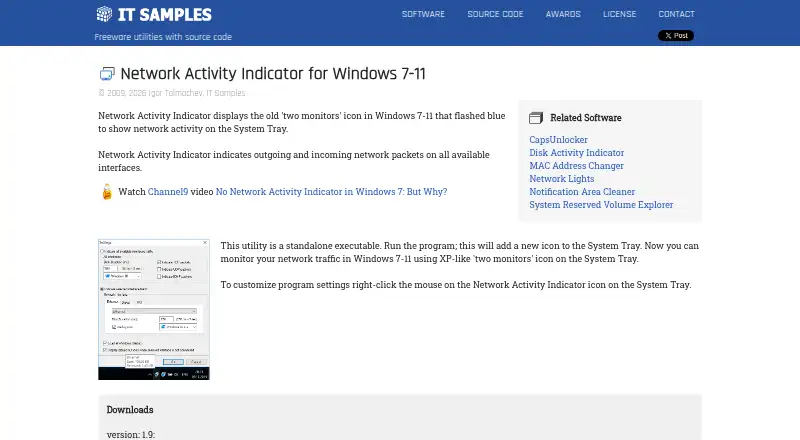Click the bottle icon beside Watch Channel9
The width and height of the screenshot is (800, 440).
tap(107, 191)
